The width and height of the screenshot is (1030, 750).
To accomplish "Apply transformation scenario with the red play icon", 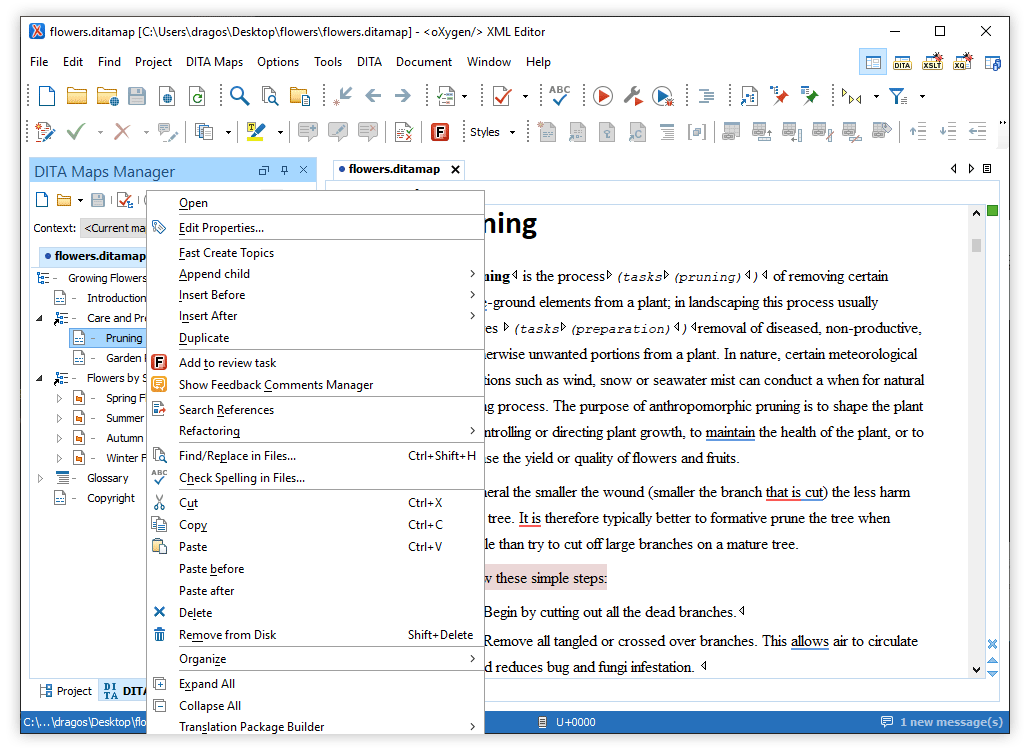I will coord(602,97).
